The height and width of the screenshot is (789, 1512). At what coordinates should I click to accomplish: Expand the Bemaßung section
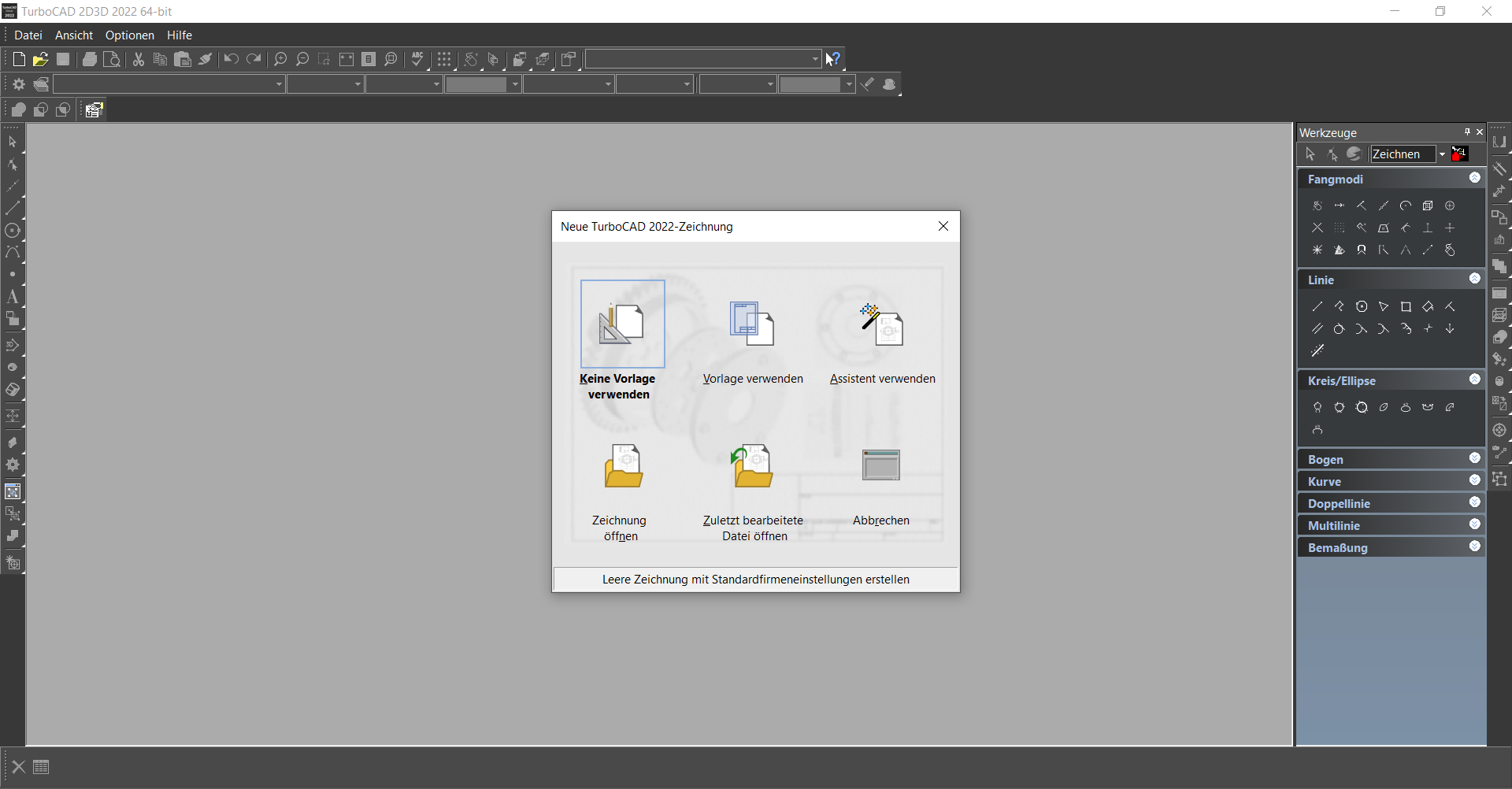[x=1475, y=546]
